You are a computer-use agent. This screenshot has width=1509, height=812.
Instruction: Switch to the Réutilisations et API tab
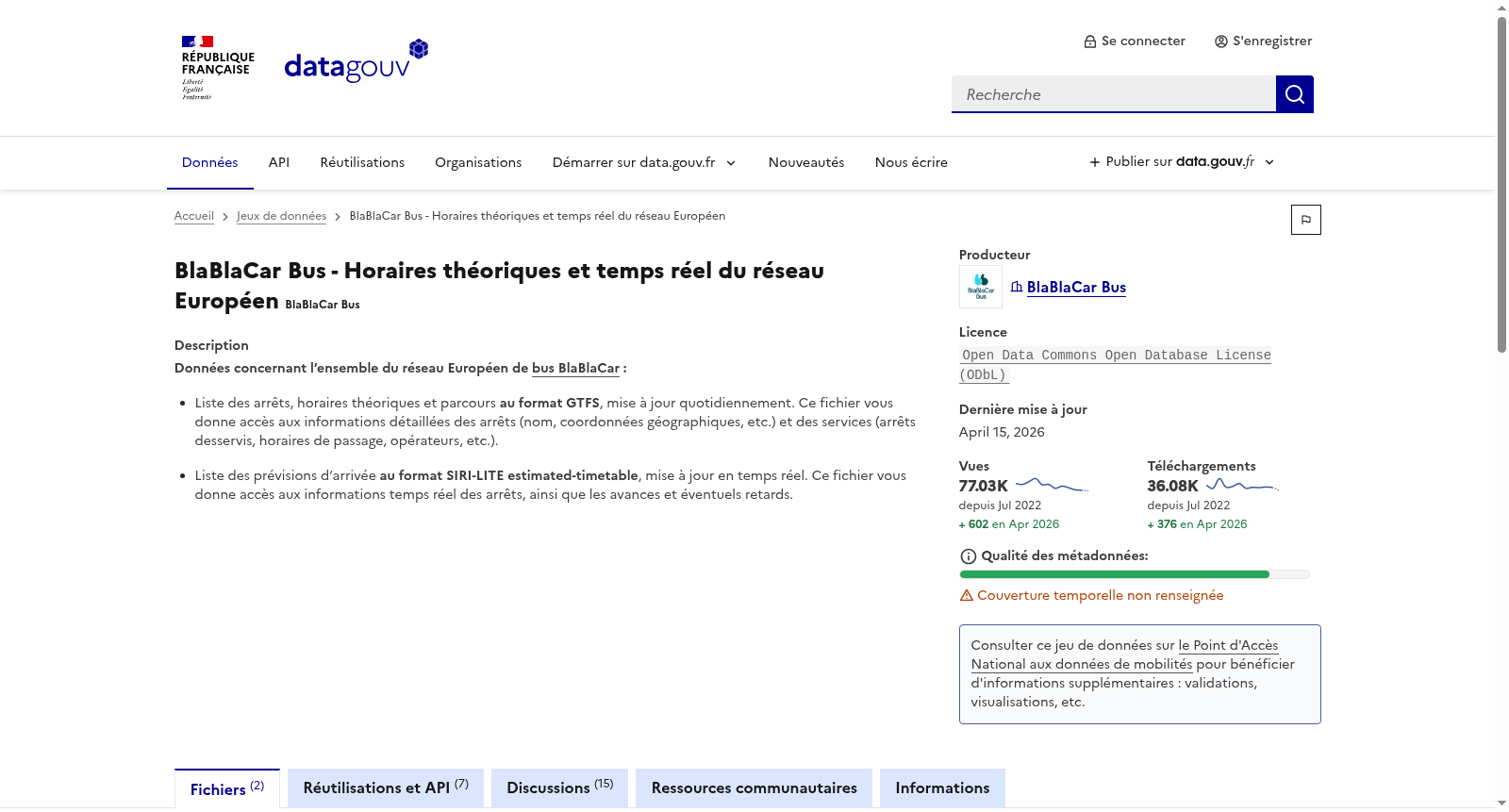pyautogui.click(x=386, y=788)
